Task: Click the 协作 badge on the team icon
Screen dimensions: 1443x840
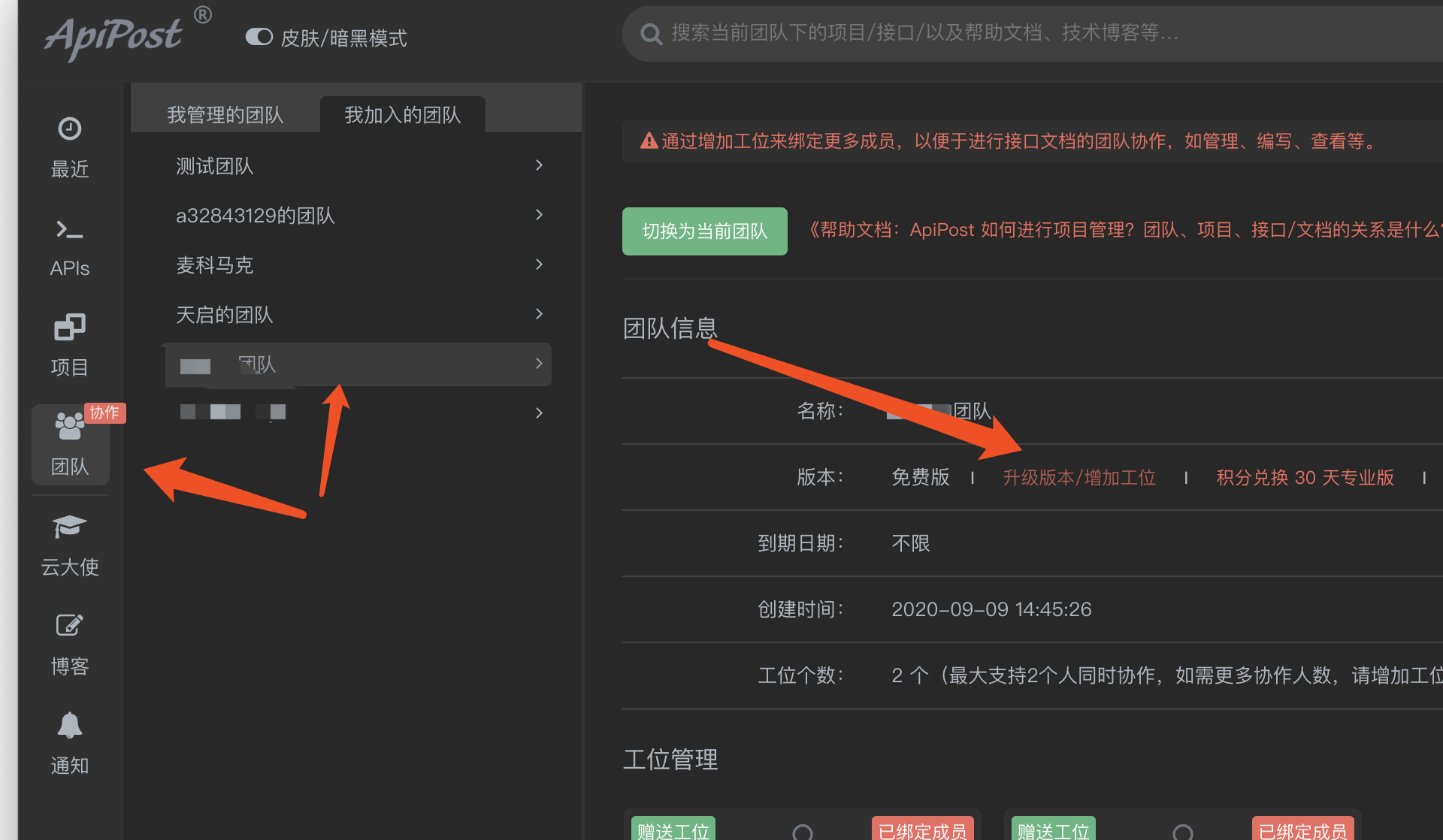Action: coord(104,412)
